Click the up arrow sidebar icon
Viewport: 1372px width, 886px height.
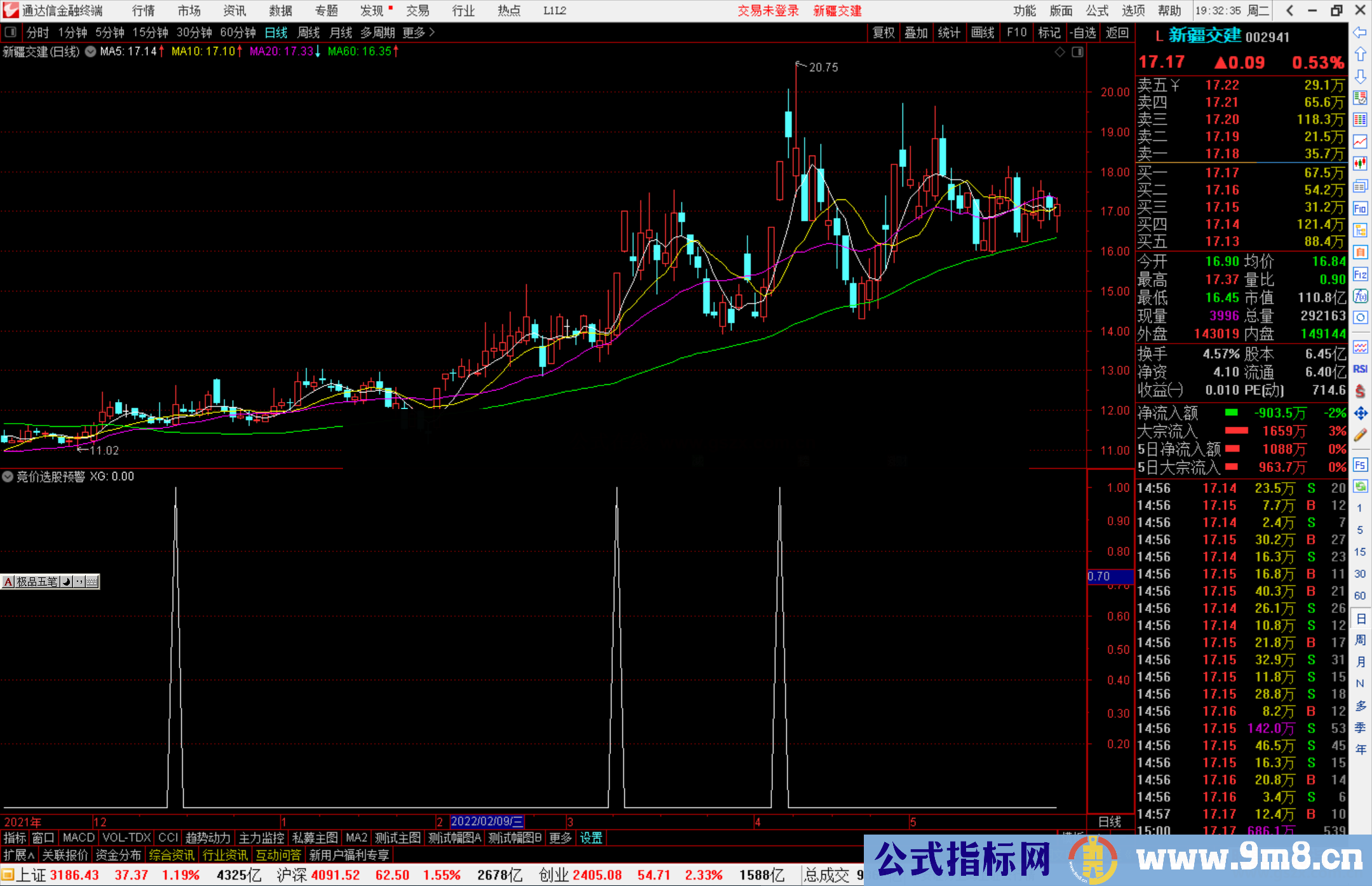click(x=1360, y=55)
